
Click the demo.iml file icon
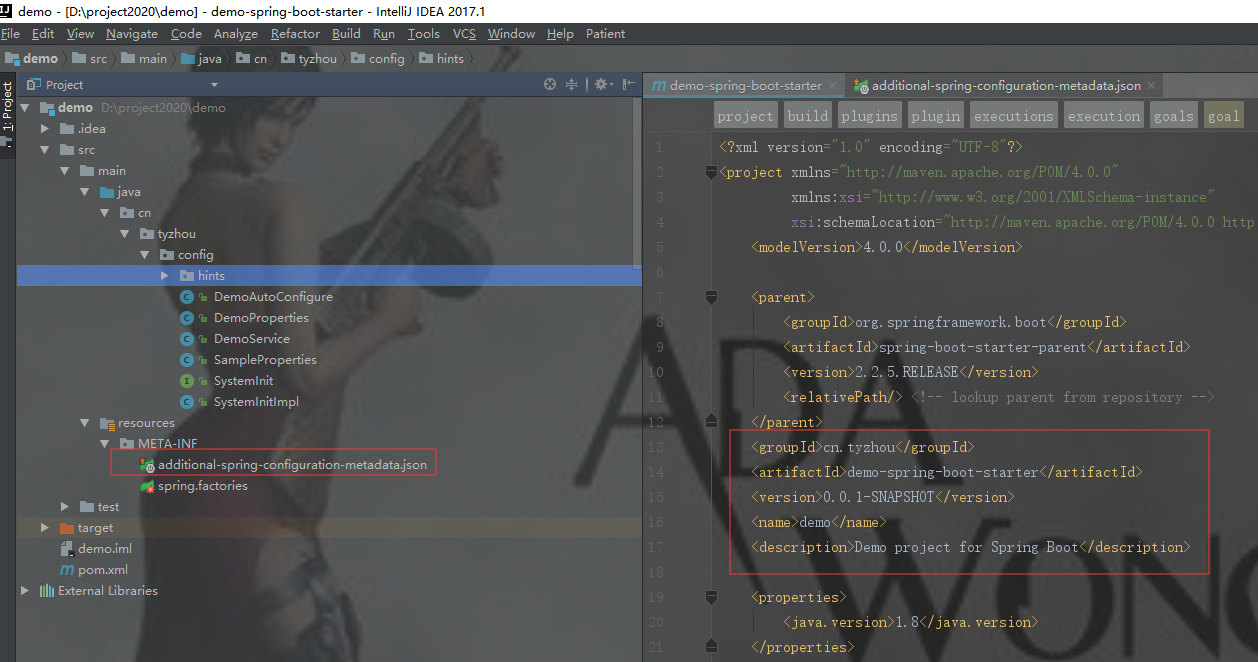[67, 549]
